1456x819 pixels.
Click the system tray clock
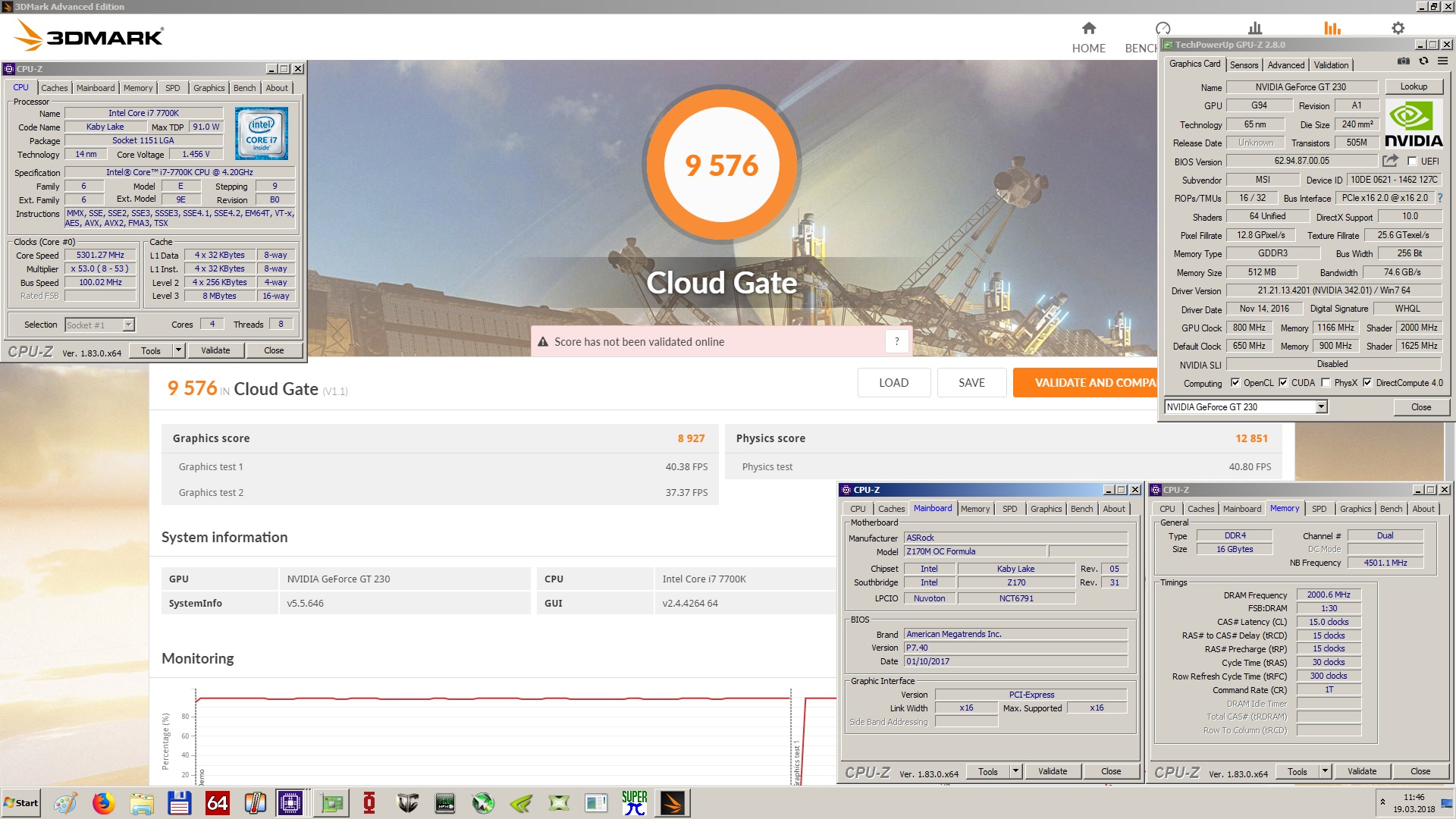(1414, 803)
